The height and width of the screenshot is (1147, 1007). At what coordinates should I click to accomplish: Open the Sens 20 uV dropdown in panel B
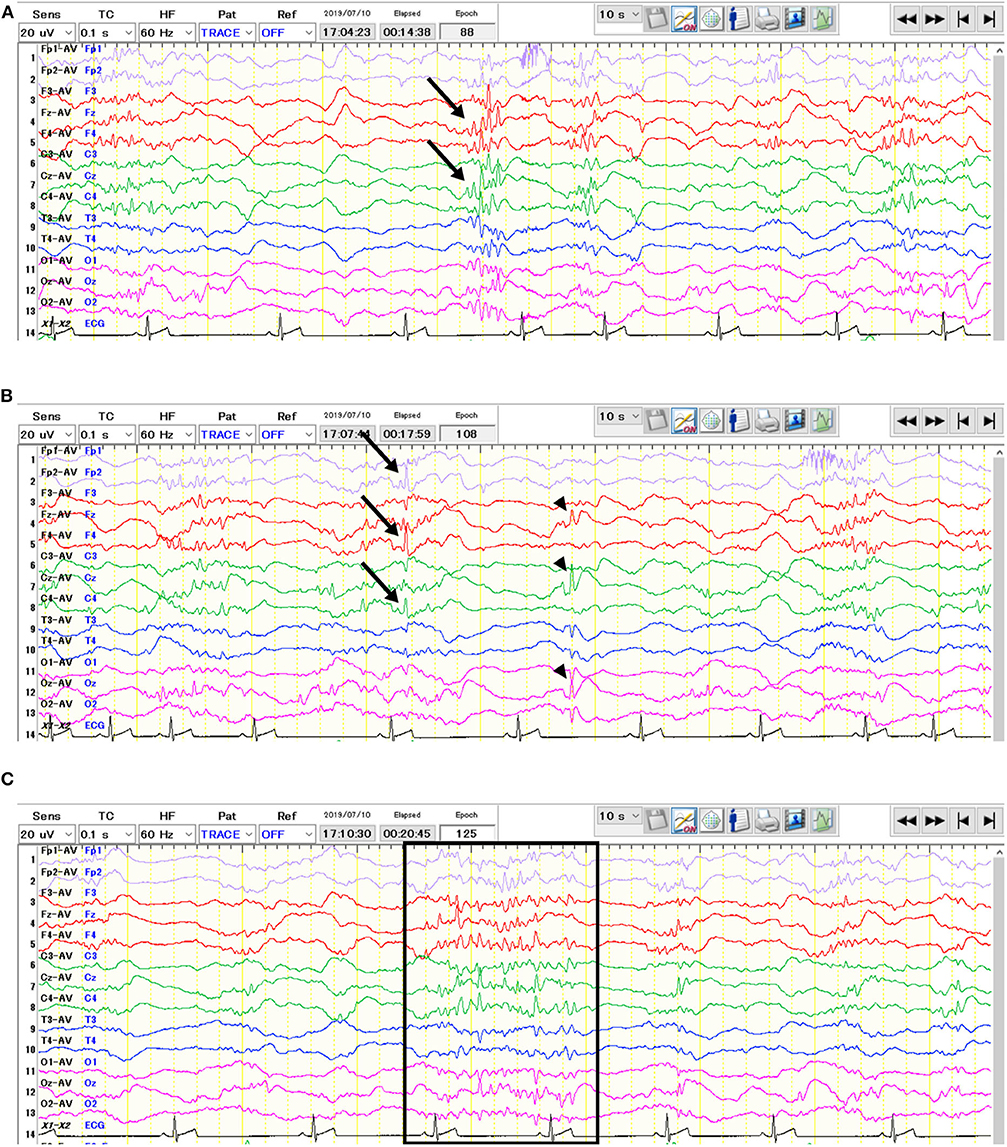tap(47, 435)
